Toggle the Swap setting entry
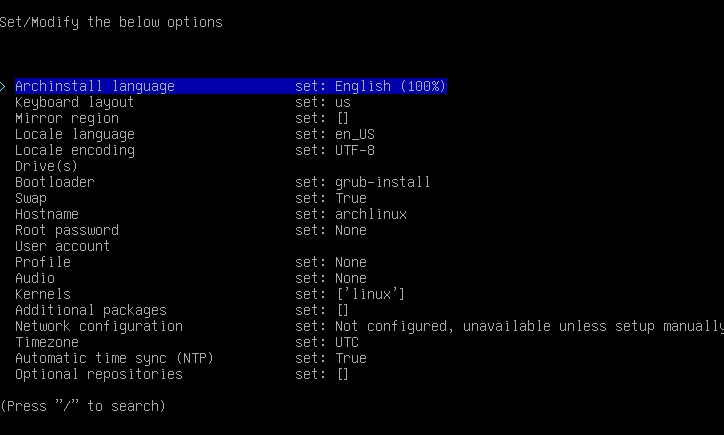Image resolution: width=724 pixels, height=435 pixels. point(31,198)
